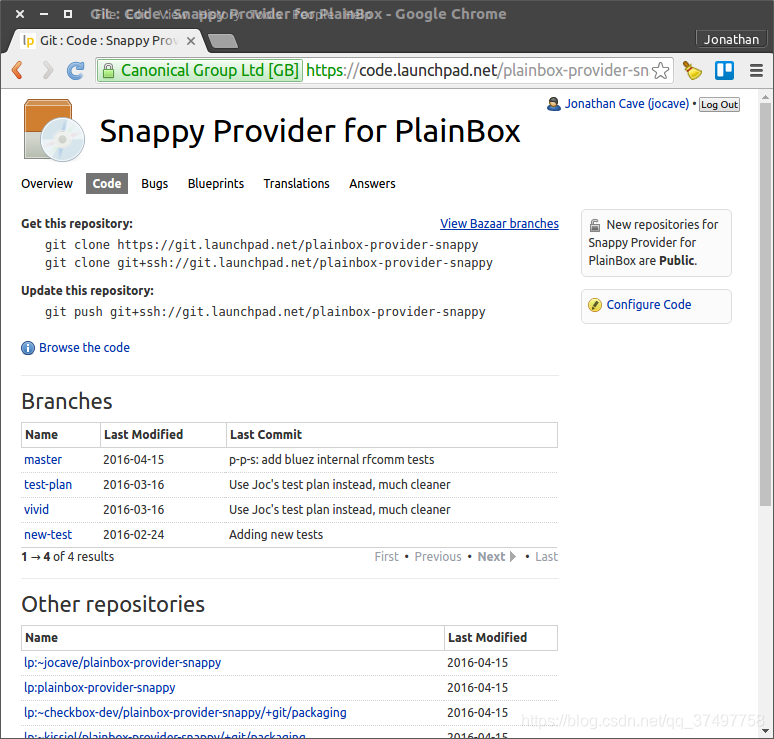
Task: Click the page vertical scrollbar thumb
Action: pyautogui.click(x=765, y=305)
